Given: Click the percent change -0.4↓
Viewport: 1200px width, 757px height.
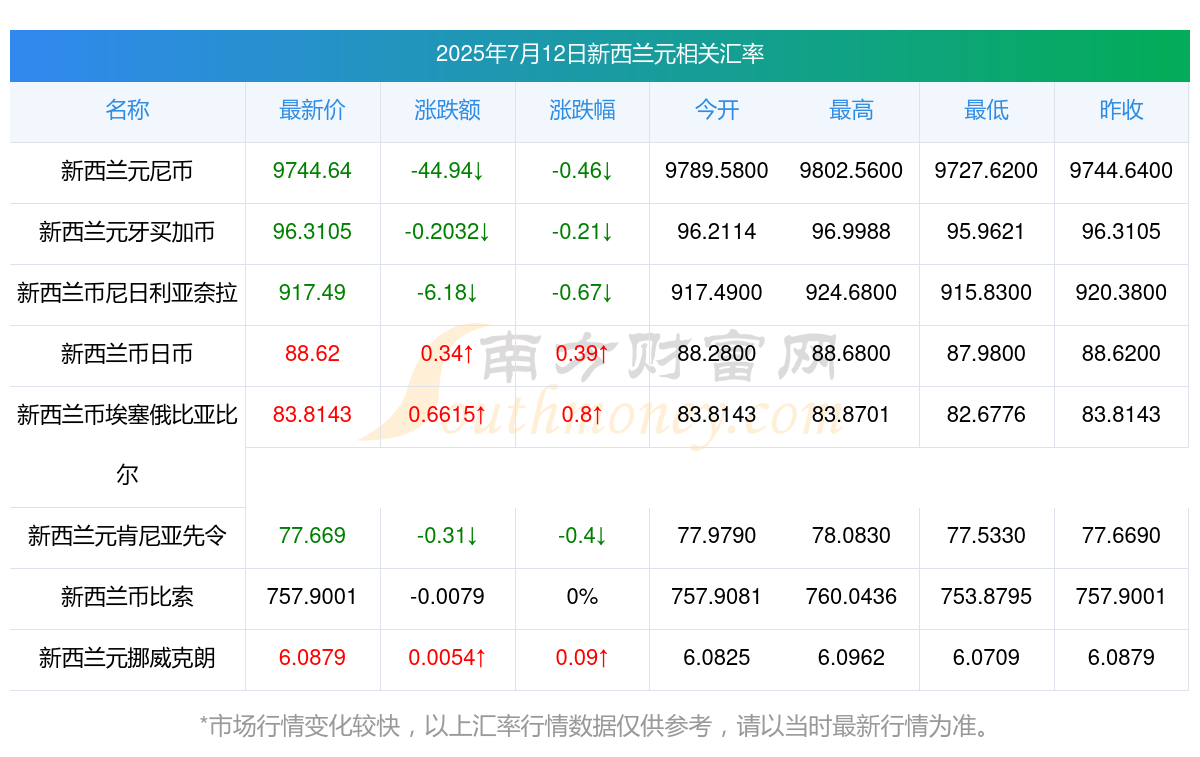Looking at the screenshot, I should tap(582, 536).
